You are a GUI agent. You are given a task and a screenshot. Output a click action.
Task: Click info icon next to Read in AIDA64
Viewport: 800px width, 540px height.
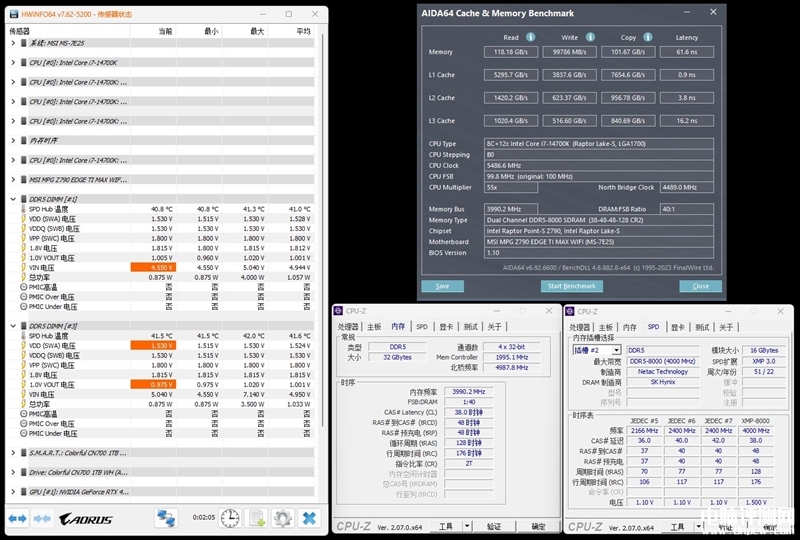(x=531, y=37)
